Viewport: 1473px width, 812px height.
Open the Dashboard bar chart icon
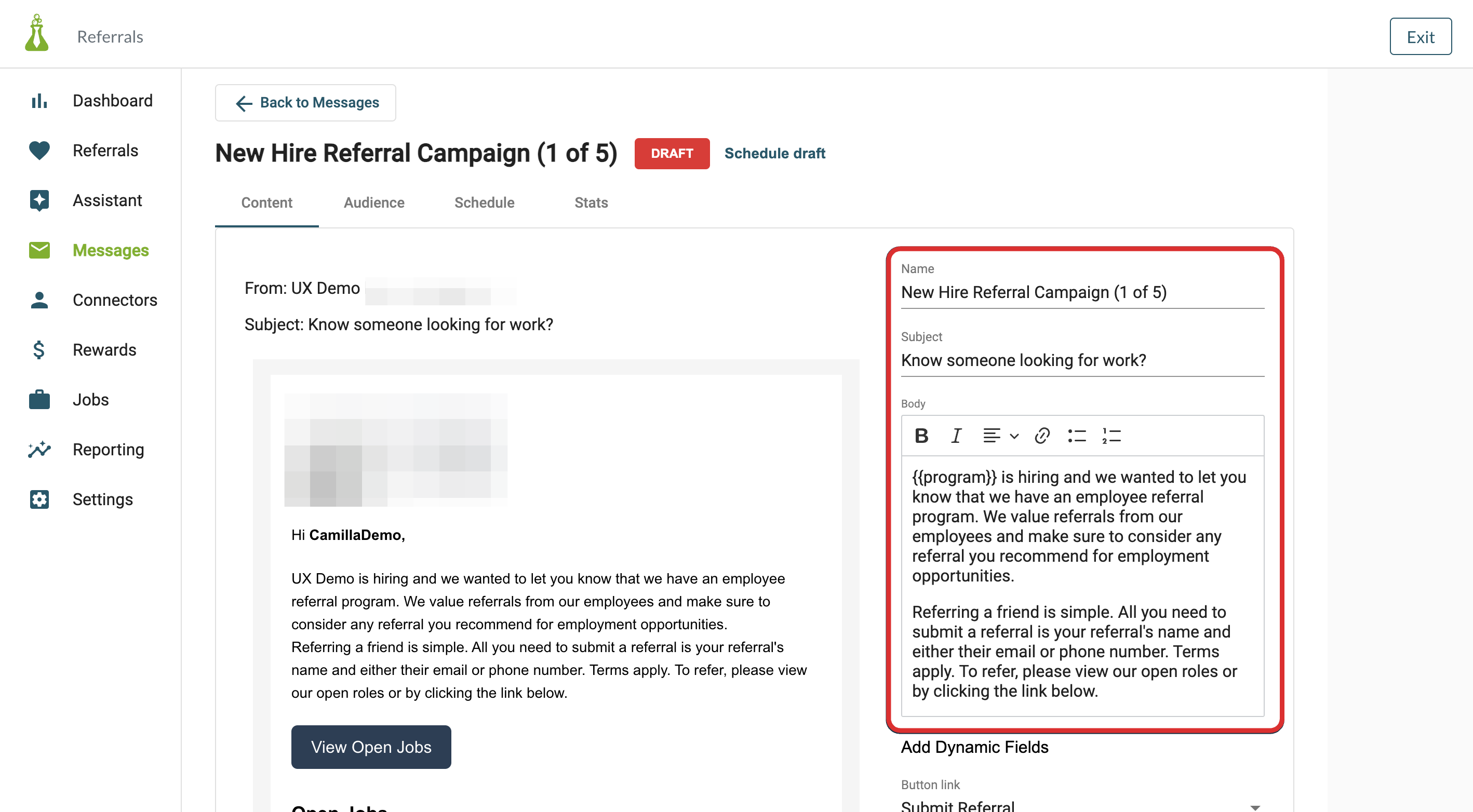[39, 101]
